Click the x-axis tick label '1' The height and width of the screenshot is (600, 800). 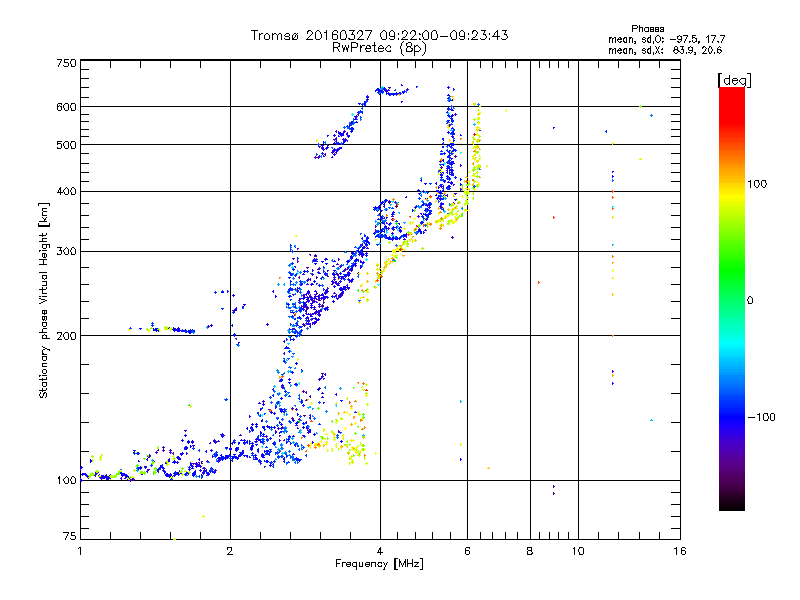tap(80, 551)
